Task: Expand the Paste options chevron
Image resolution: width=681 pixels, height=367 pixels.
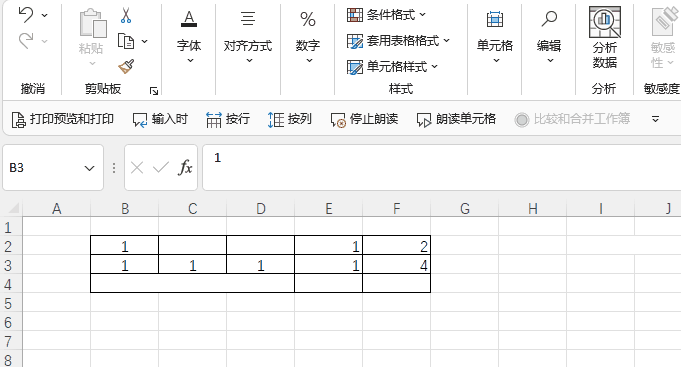Action: click(x=92, y=64)
